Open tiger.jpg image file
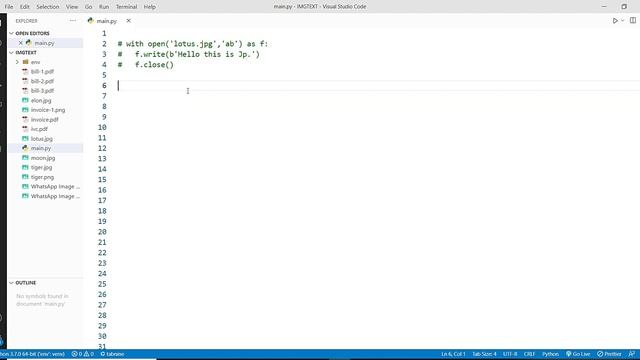 pyautogui.click(x=41, y=167)
